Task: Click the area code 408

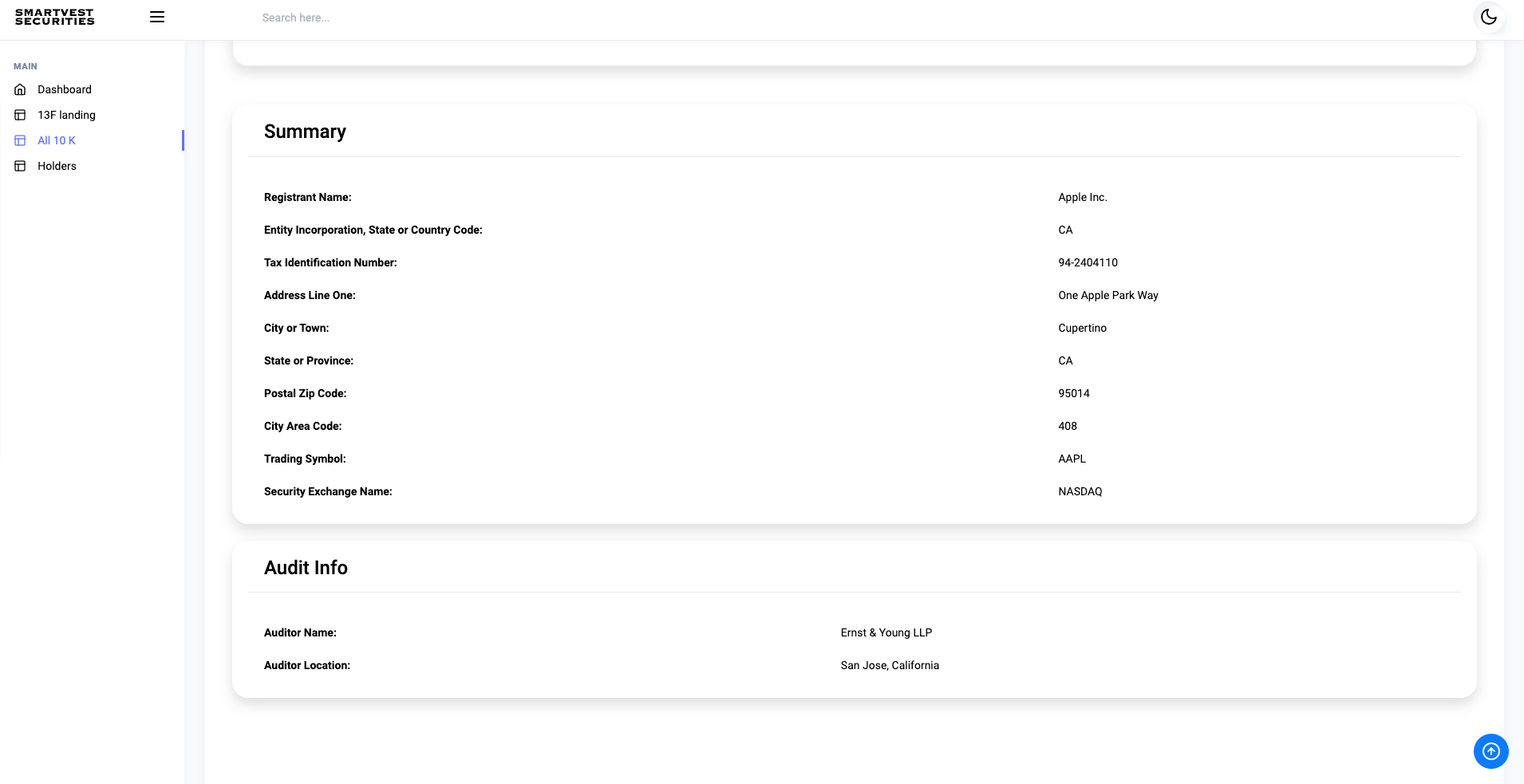Action: pyautogui.click(x=1067, y=426)
